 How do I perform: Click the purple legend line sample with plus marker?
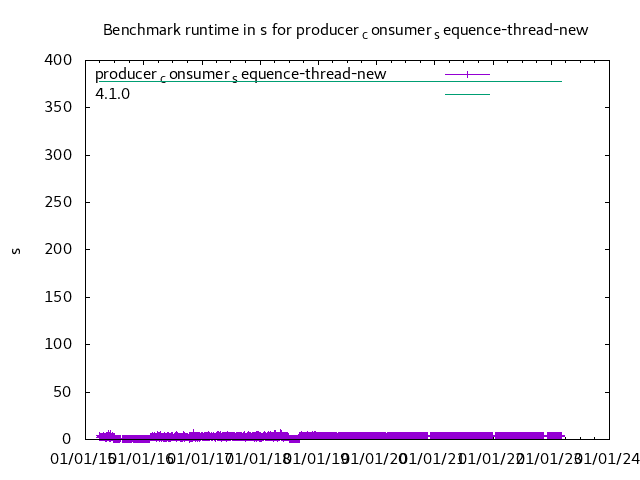(x=467, y=74)
